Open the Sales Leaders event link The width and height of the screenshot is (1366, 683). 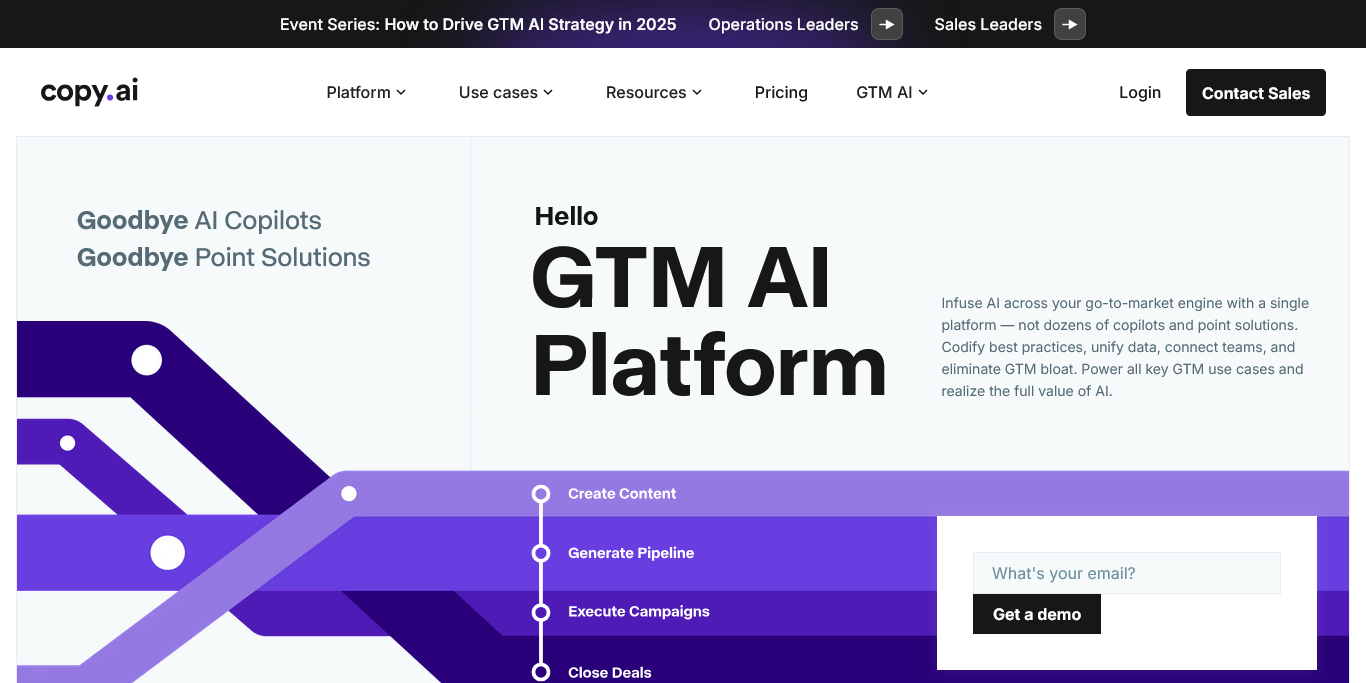[x=988, y=24]
